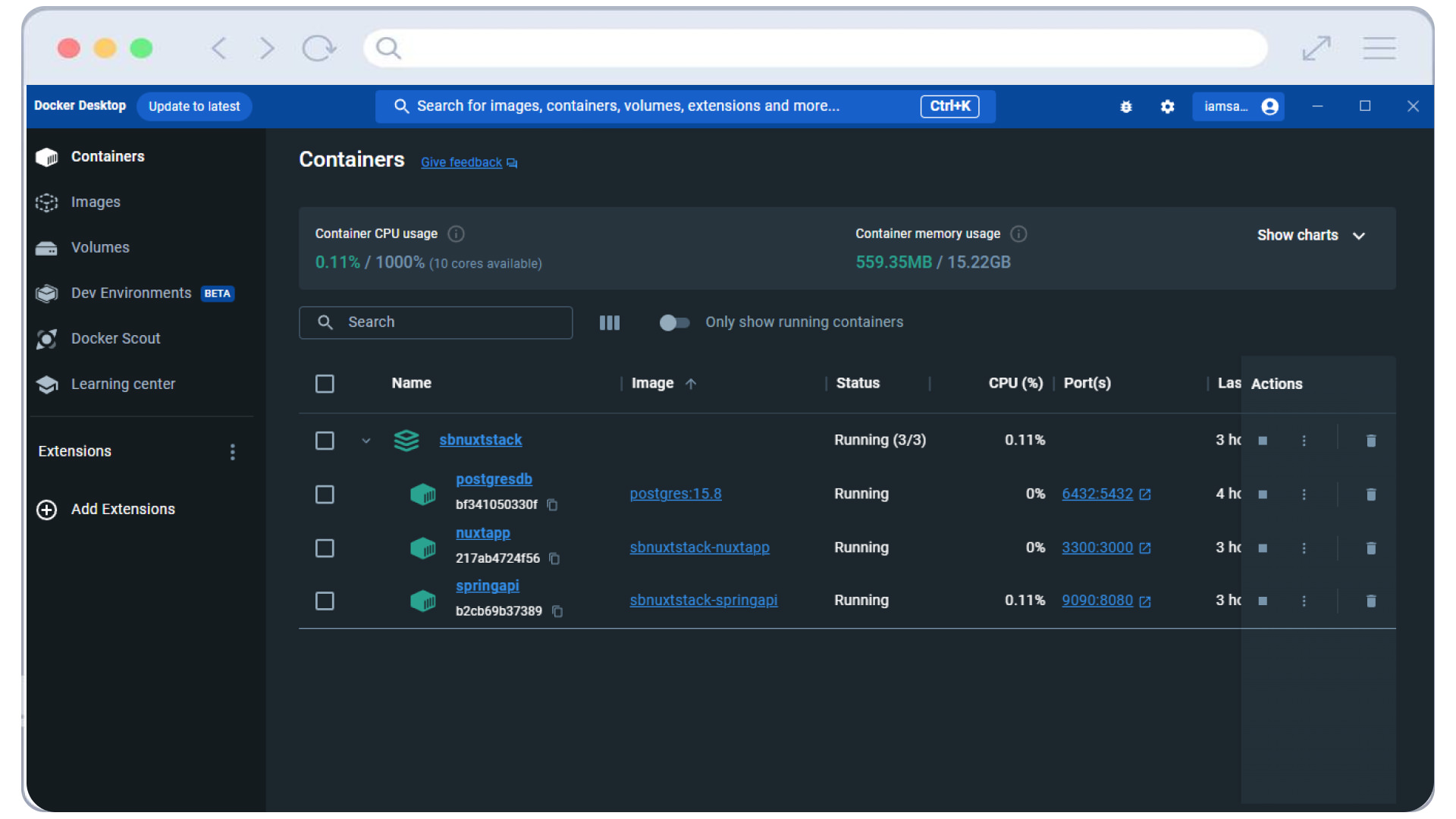Check the sbnuxtstack row checkbox
This screenshot has height=819, width=1456.
click(x=325, y=441)
